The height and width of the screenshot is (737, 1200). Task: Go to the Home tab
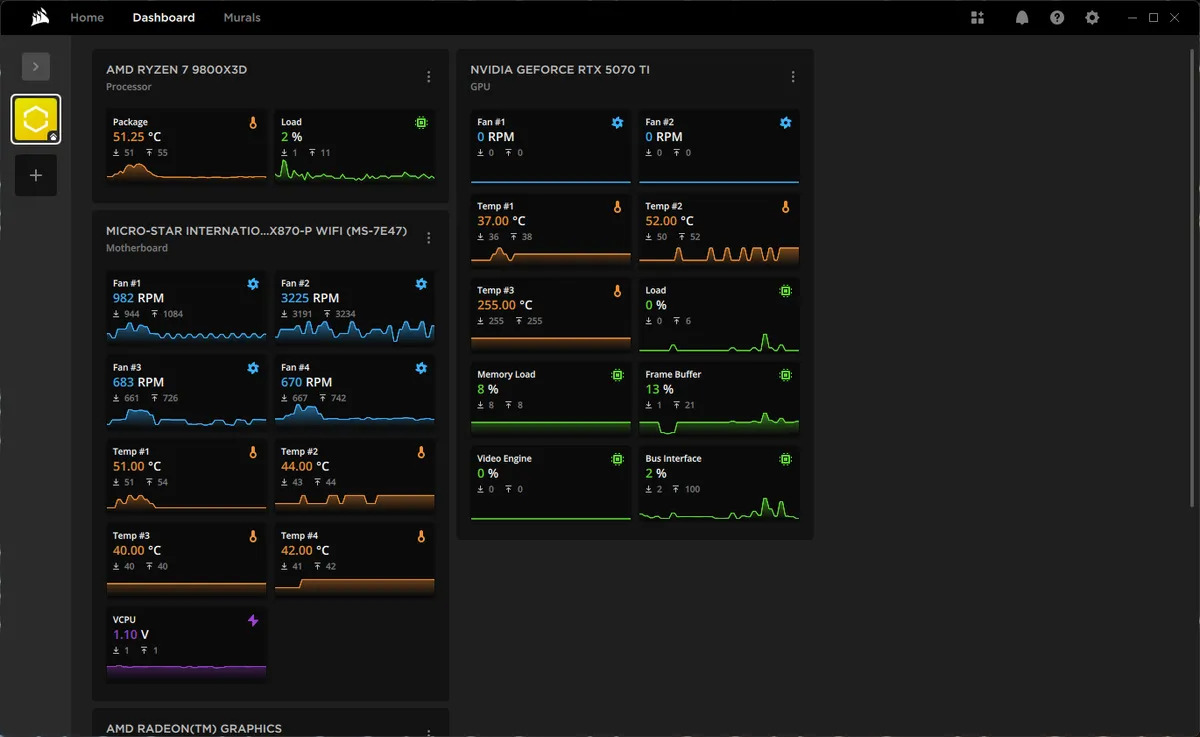tap(87, 17)
